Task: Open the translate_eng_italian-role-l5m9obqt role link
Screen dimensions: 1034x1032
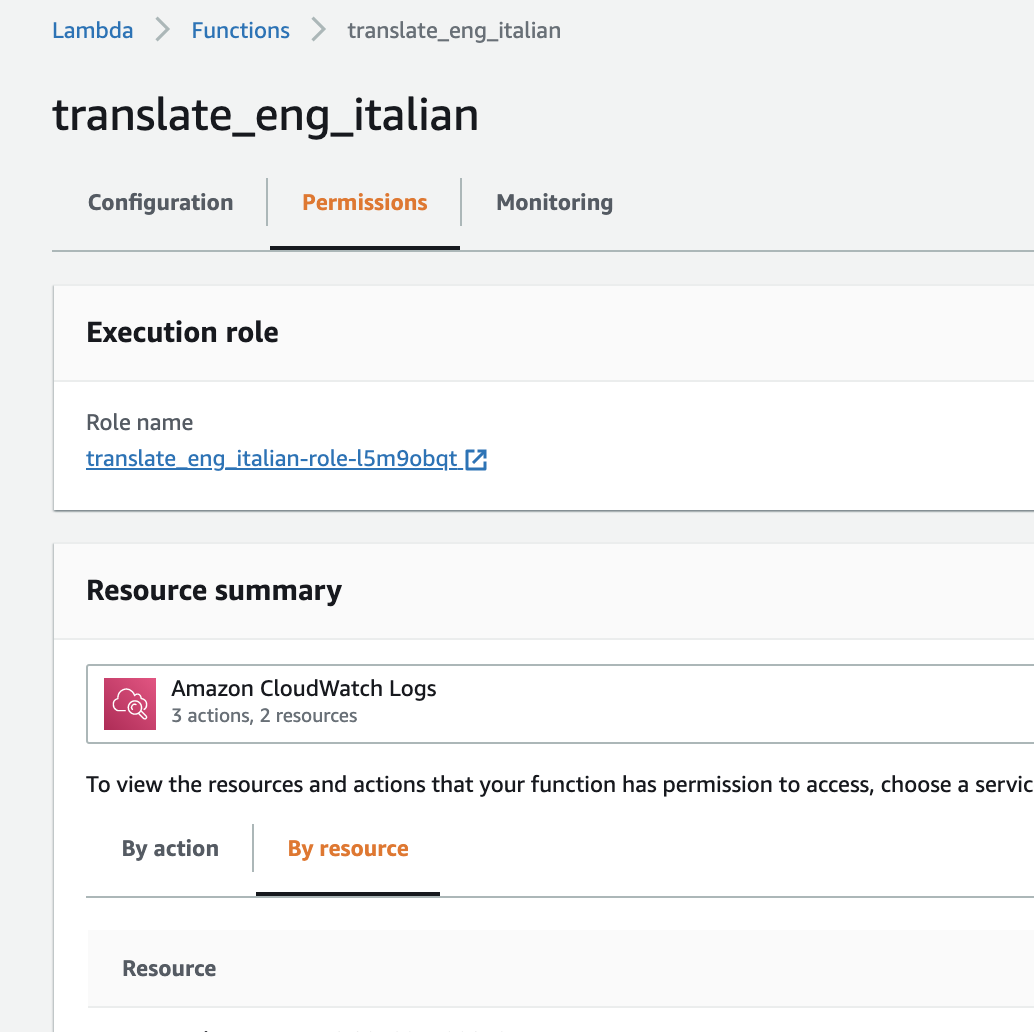Action: [272, 460]
